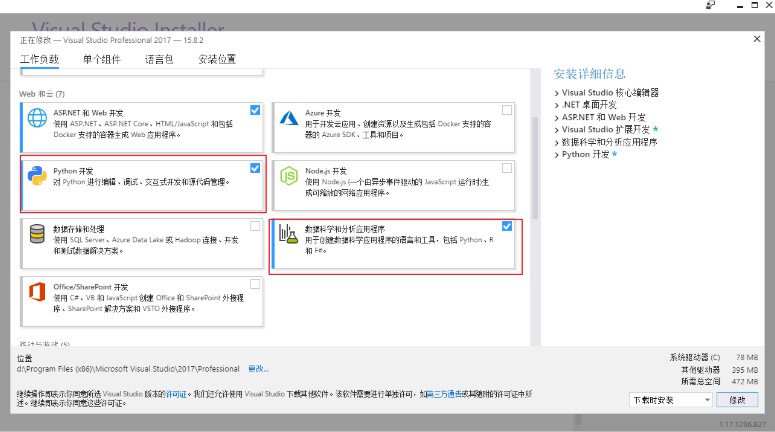Click the Office/SharePoint logo icon
The image size is (775, 432).
37,292
